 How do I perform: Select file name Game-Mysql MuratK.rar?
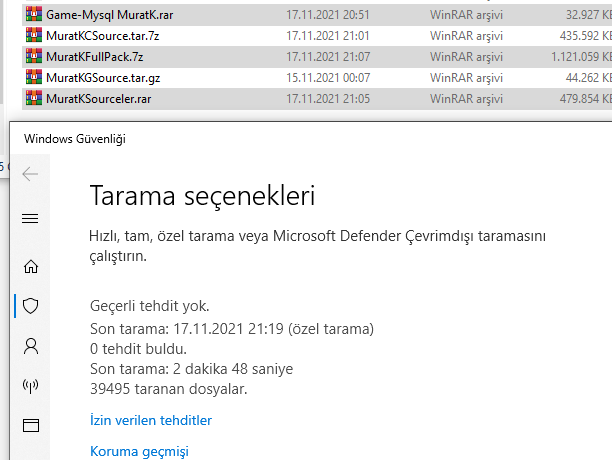[109, 15]
